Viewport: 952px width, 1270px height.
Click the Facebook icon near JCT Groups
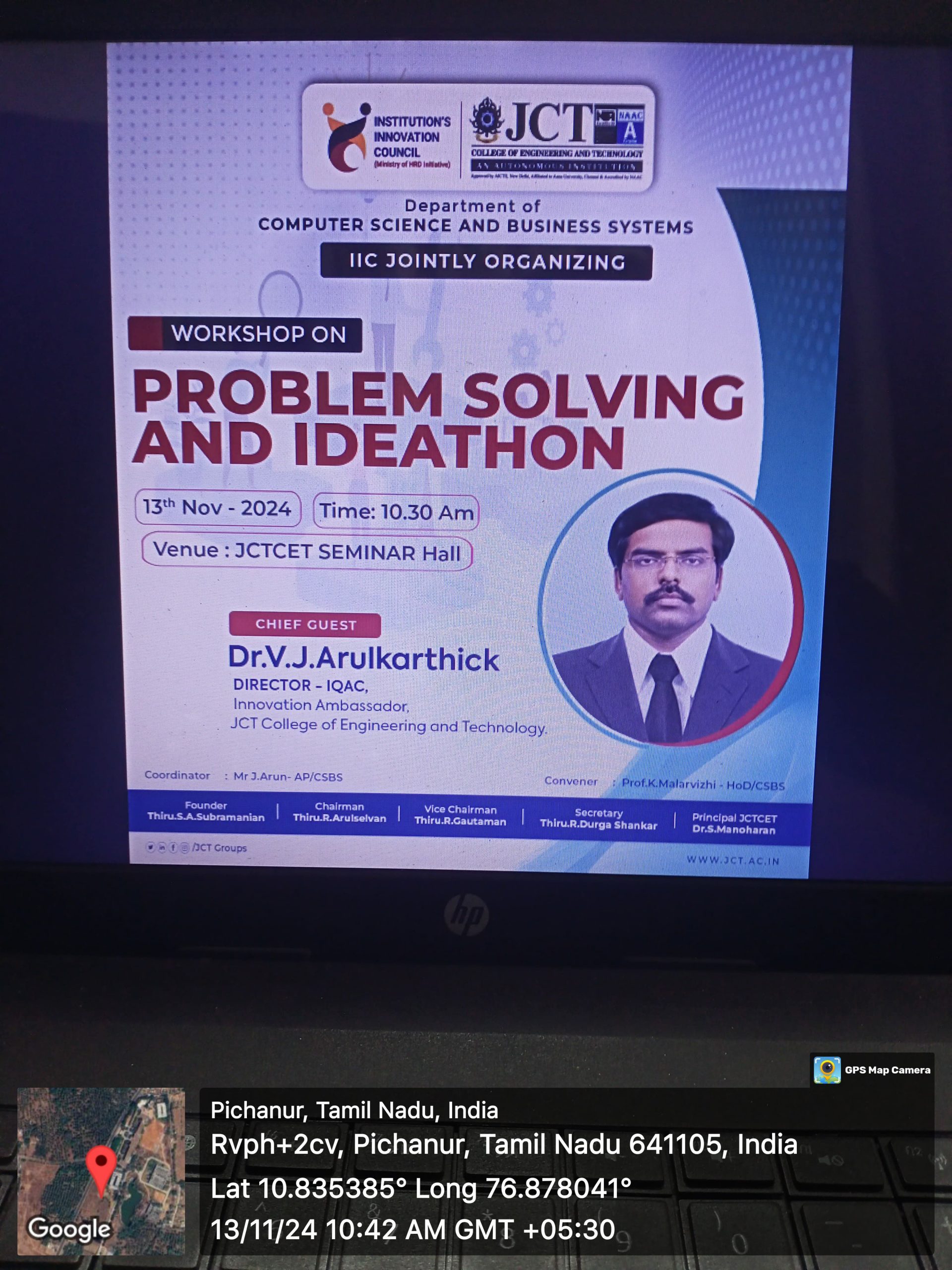pyautogui.click(x=173, y=847)
